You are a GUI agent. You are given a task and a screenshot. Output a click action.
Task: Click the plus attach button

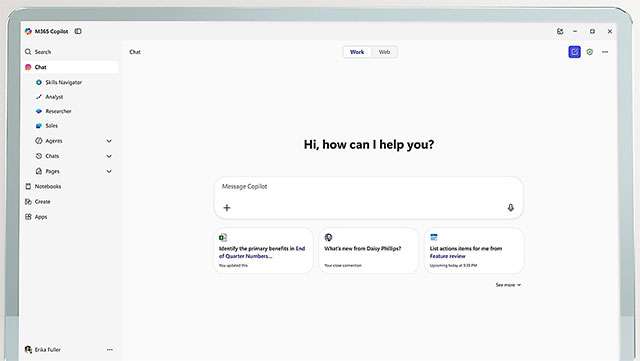coord(227,208)
